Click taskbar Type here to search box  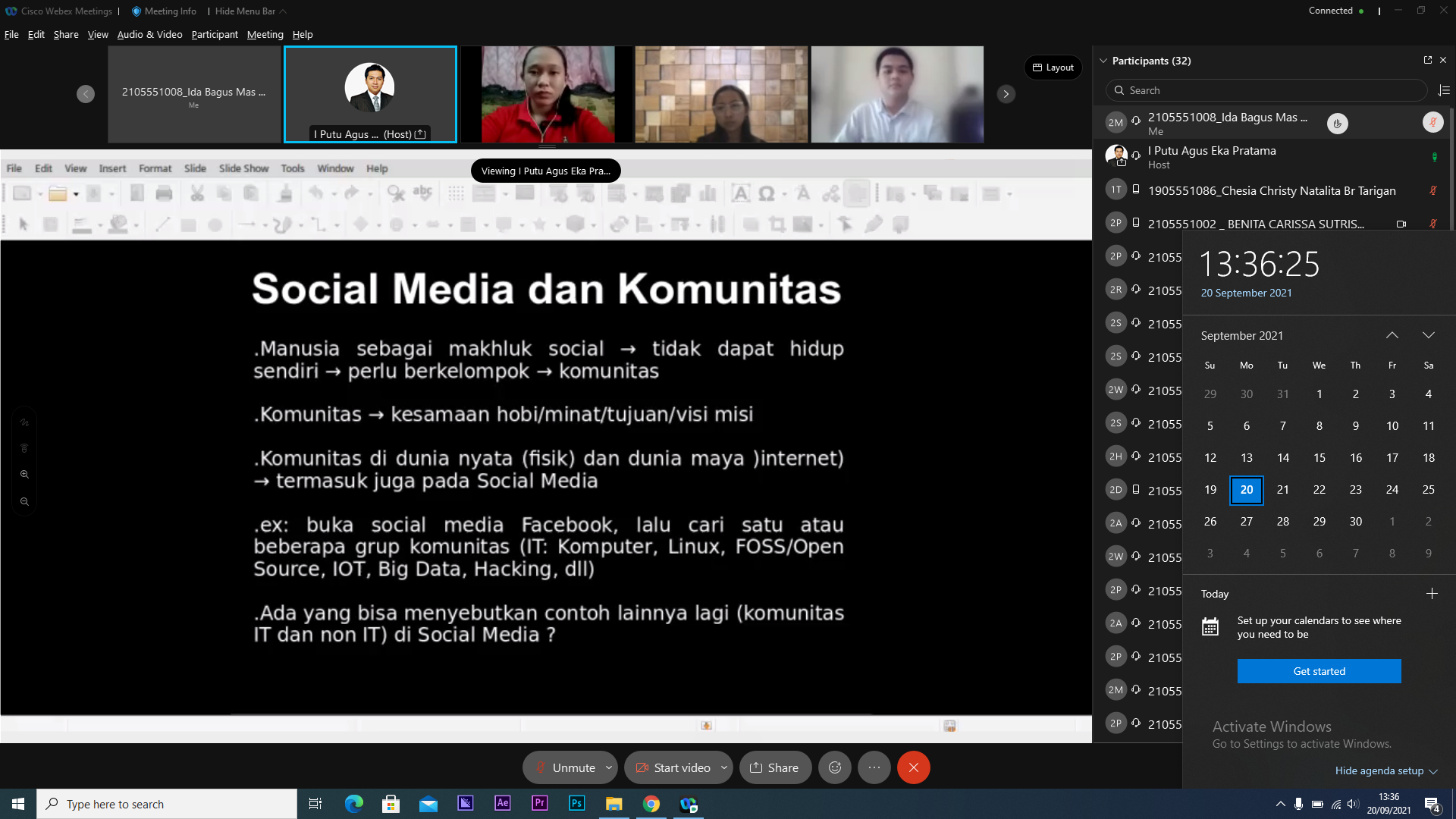(167, 804)
